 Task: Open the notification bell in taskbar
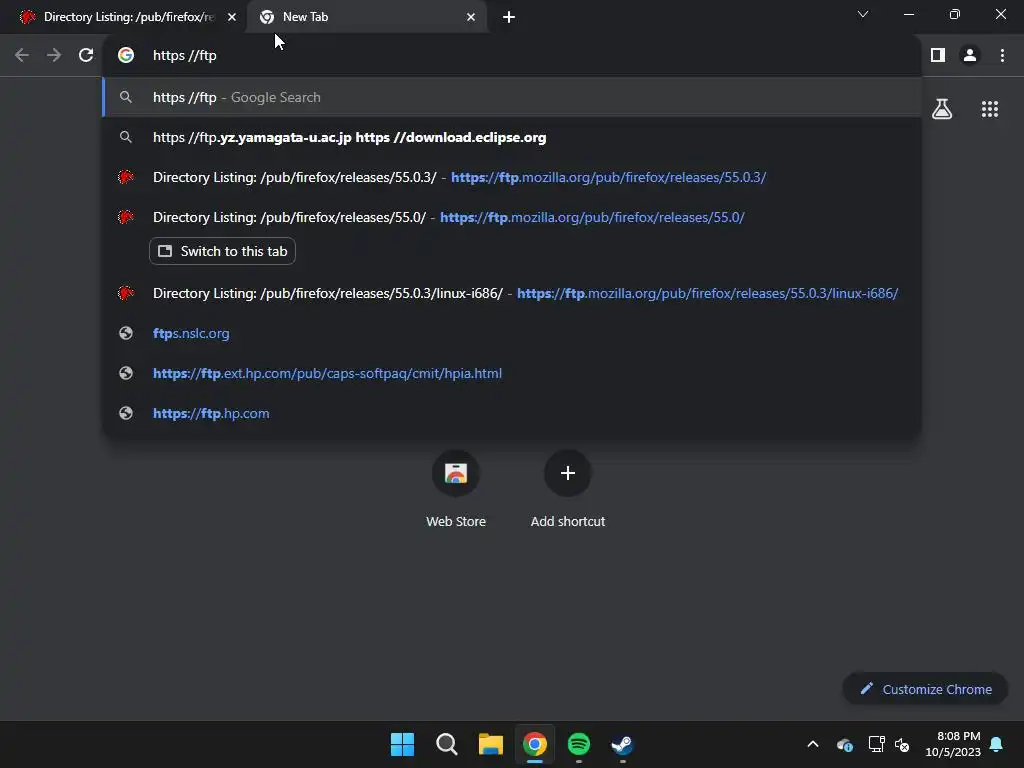[997, 744]
